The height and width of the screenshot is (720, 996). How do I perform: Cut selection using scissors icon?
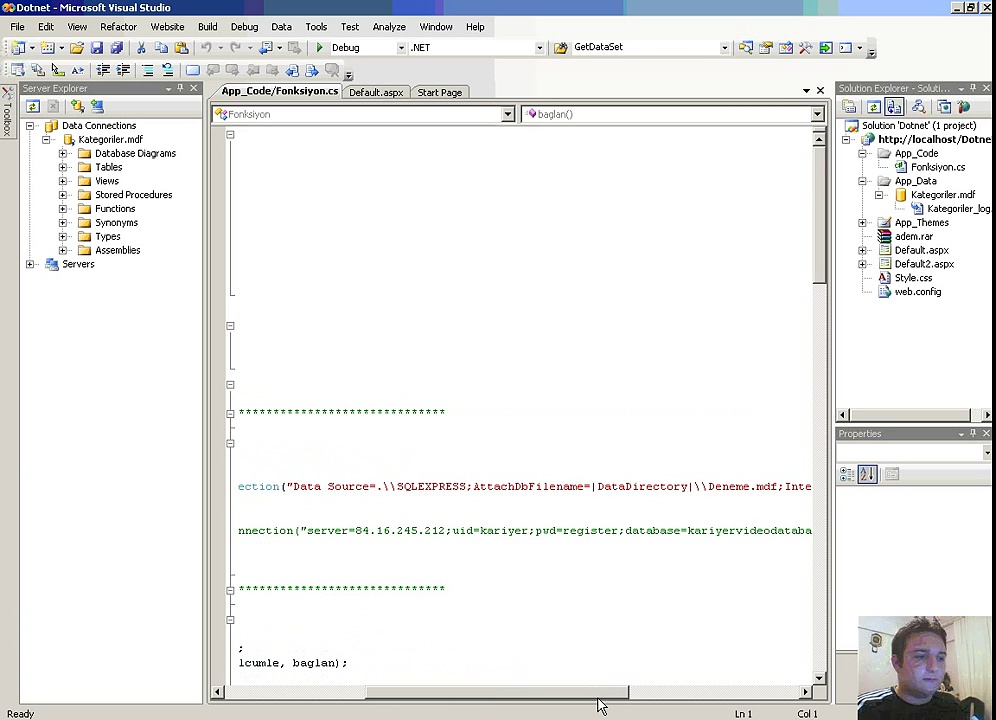(x=141, y=48)
